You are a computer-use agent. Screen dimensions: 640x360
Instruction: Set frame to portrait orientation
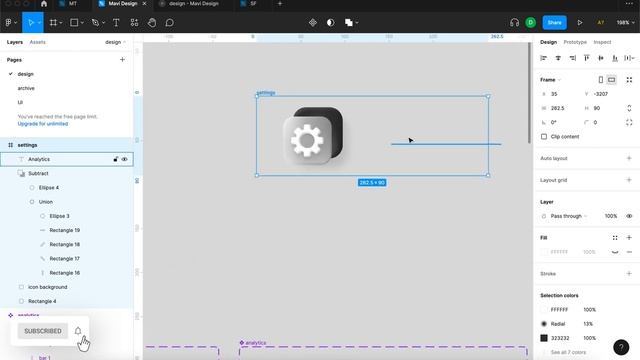click(601, 80)
